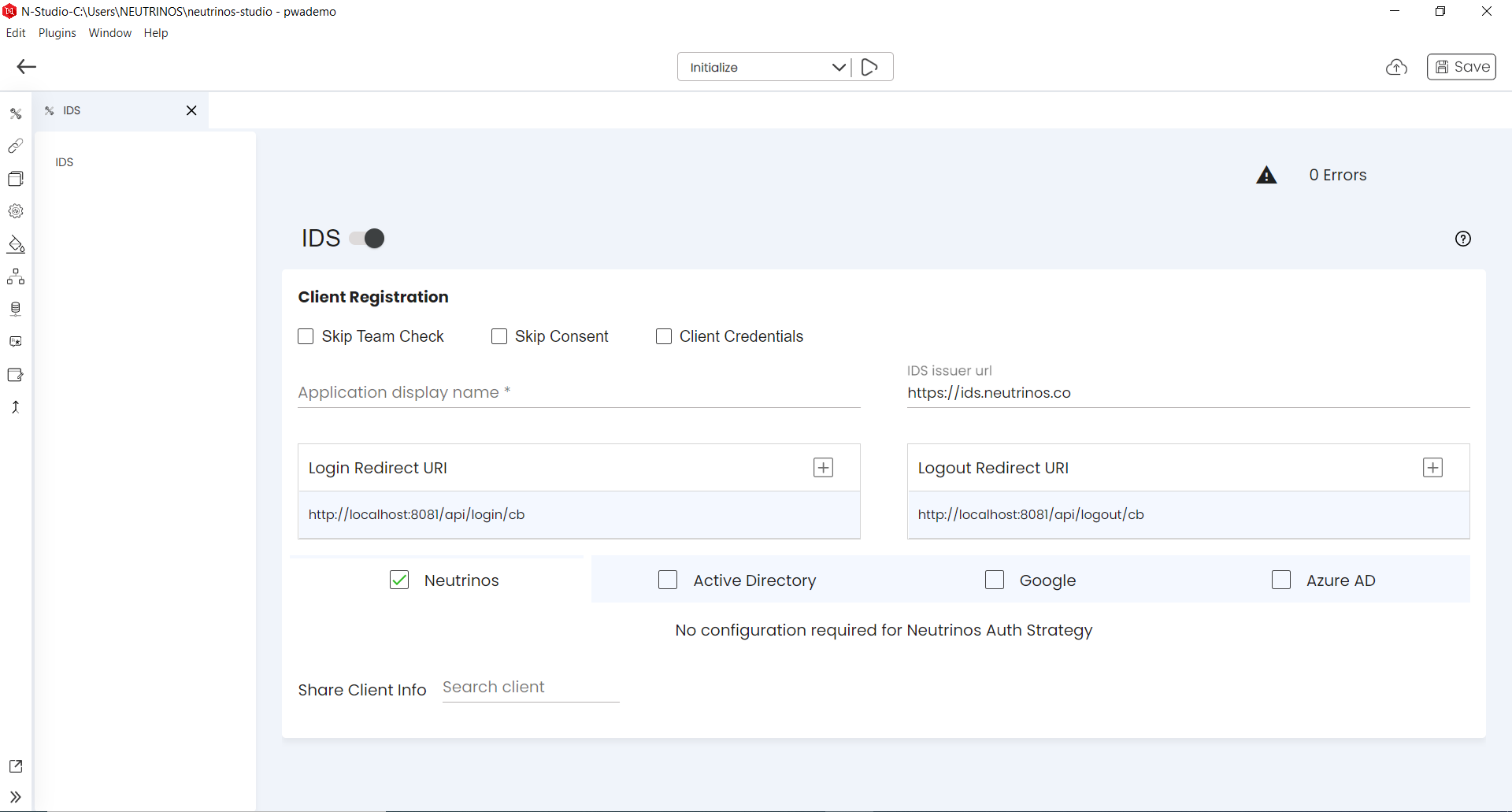This screenshot has height=812, width=1512.
Task: Click the Save button
Action: tap(1462, 67)
